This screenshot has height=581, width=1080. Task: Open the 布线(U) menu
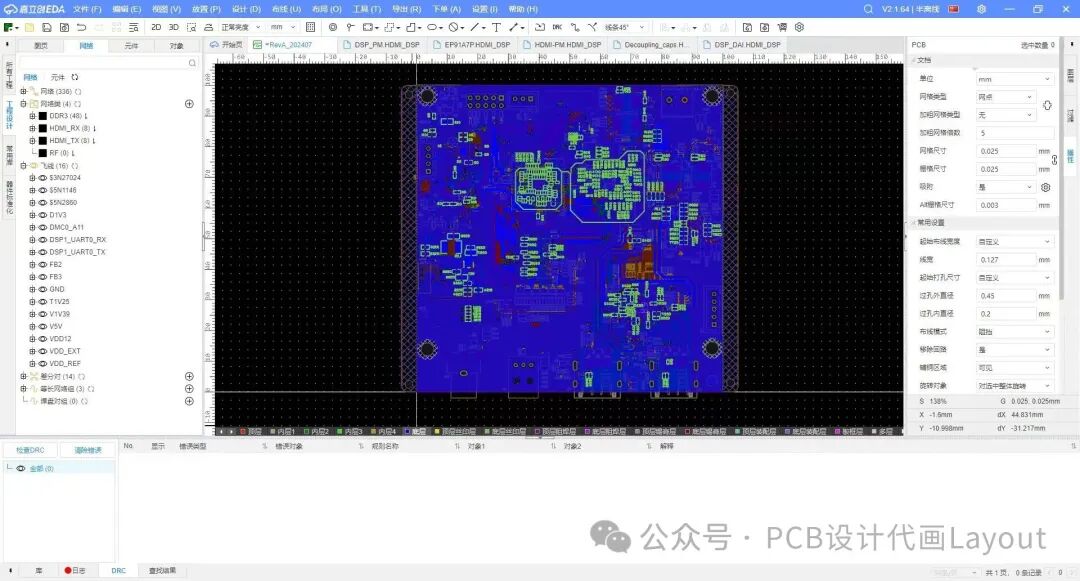pyautogui.click(x=286, y=9)
